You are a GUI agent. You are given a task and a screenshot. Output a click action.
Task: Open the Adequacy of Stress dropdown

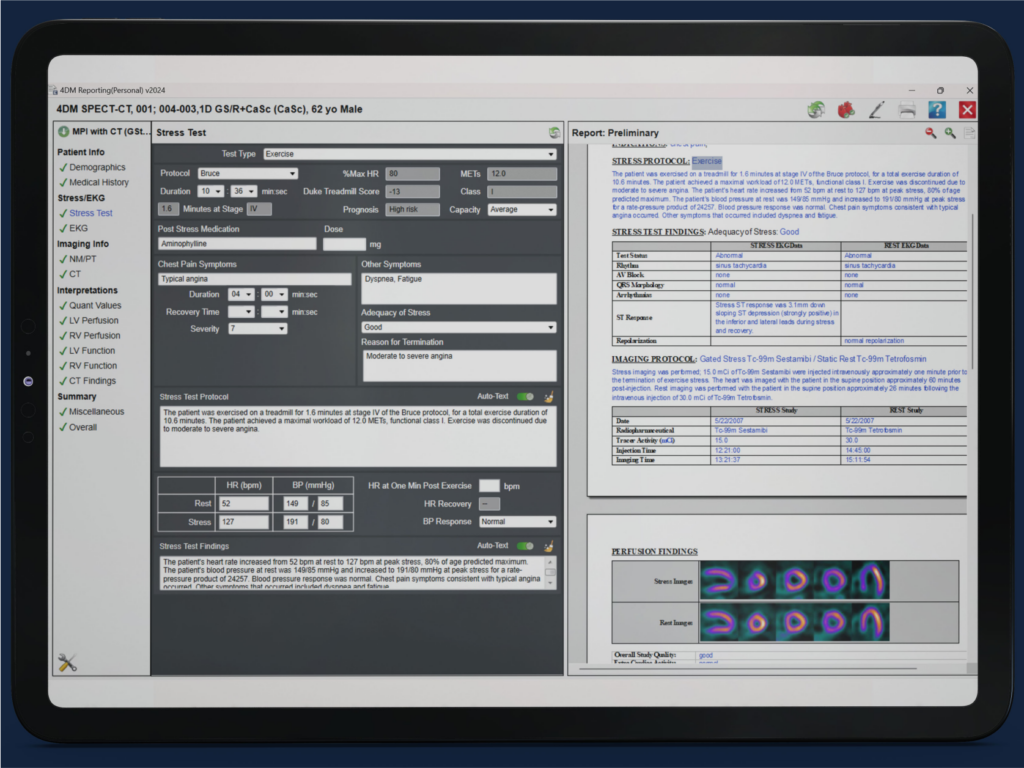pos(458,327)
